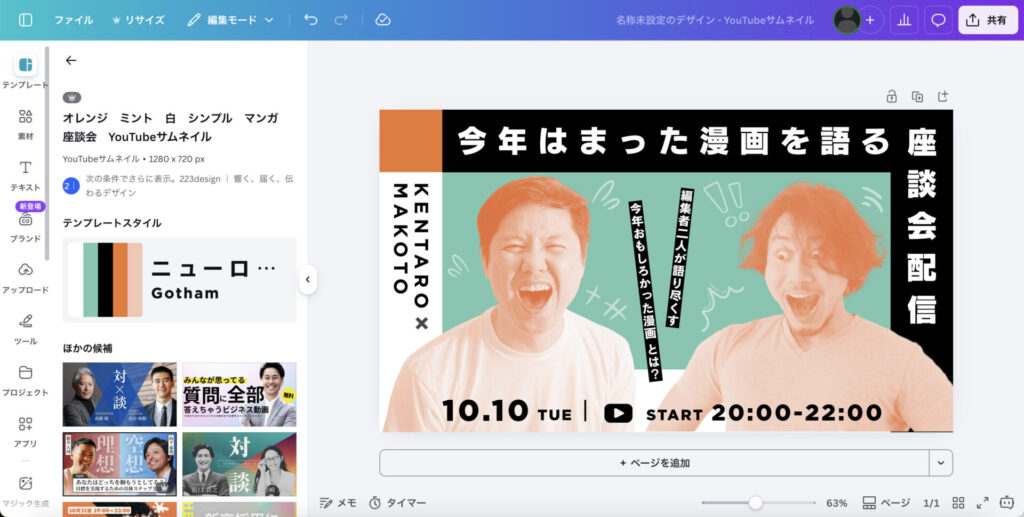This screenshot has height=517, width=1024.
Task: Click the duplicate page icon
Action: (x=917, y=97)
